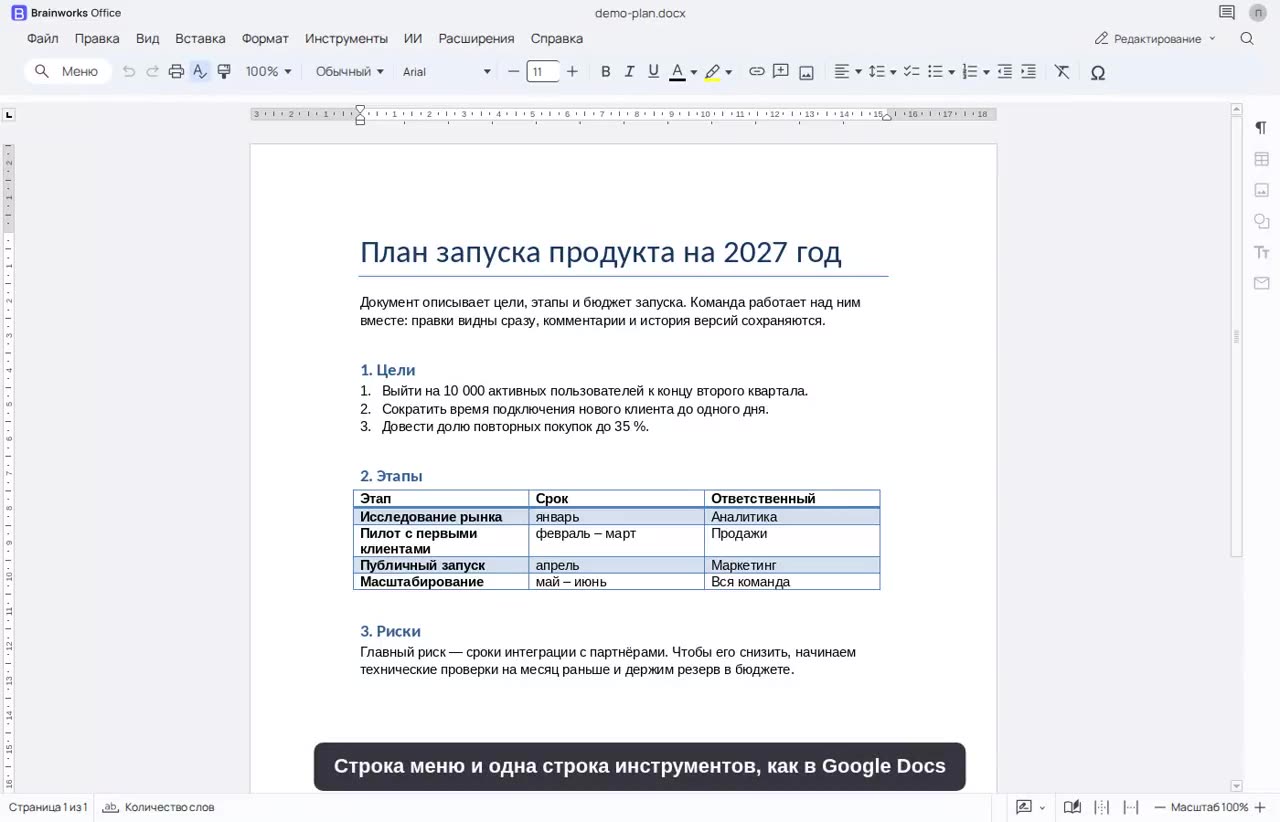Open the Расширения menu
Image resolution: width=1280 pixels, height=822 pixels.
point(476,38)
